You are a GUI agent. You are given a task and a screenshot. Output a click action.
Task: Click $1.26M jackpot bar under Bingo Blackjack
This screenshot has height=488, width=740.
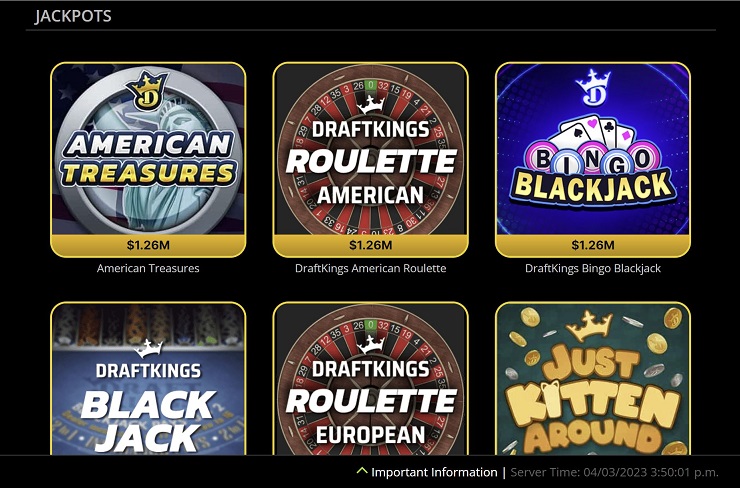tap(593, 245)
